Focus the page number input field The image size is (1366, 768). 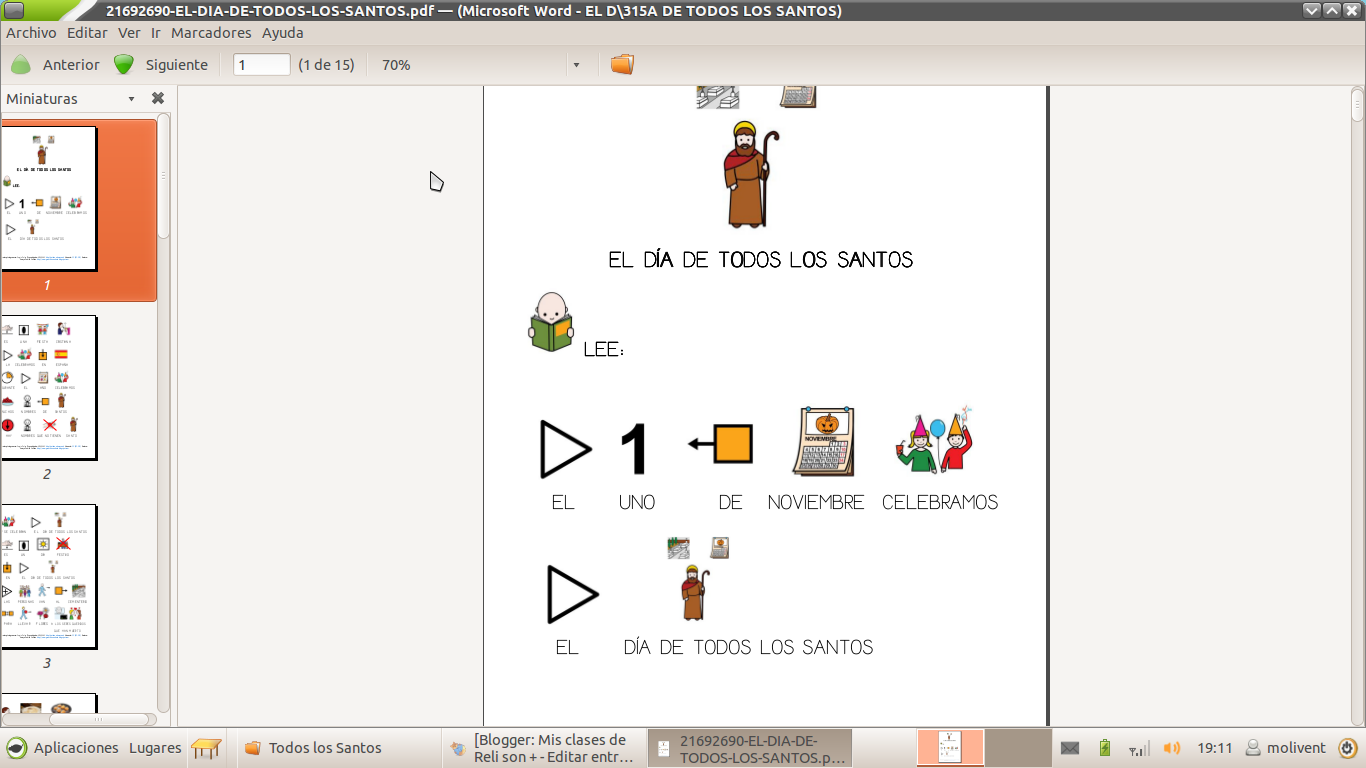pyautogui.click(x=262, y=65)
